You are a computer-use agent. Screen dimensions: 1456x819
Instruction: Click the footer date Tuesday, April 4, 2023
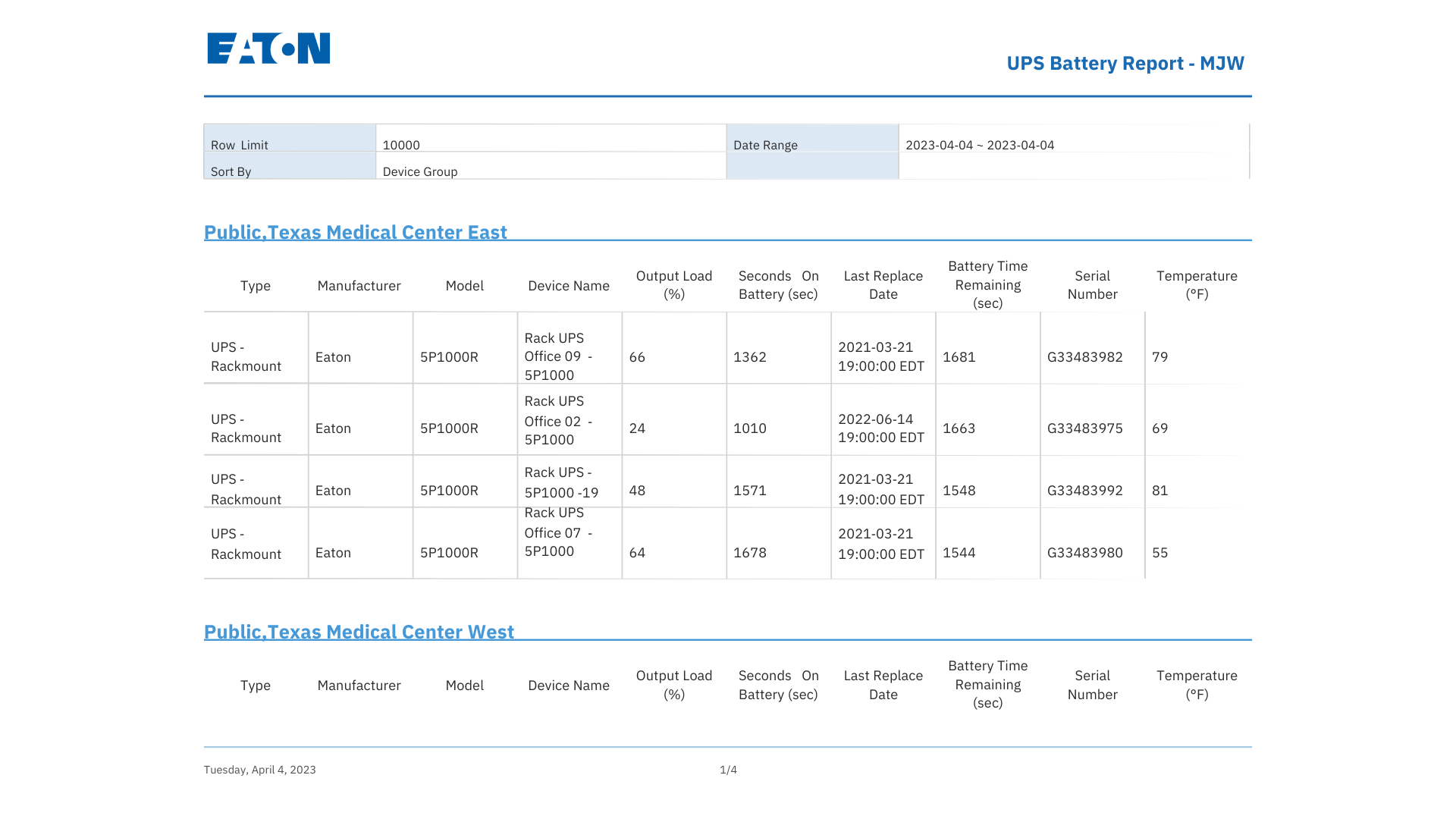coord(260,770)
